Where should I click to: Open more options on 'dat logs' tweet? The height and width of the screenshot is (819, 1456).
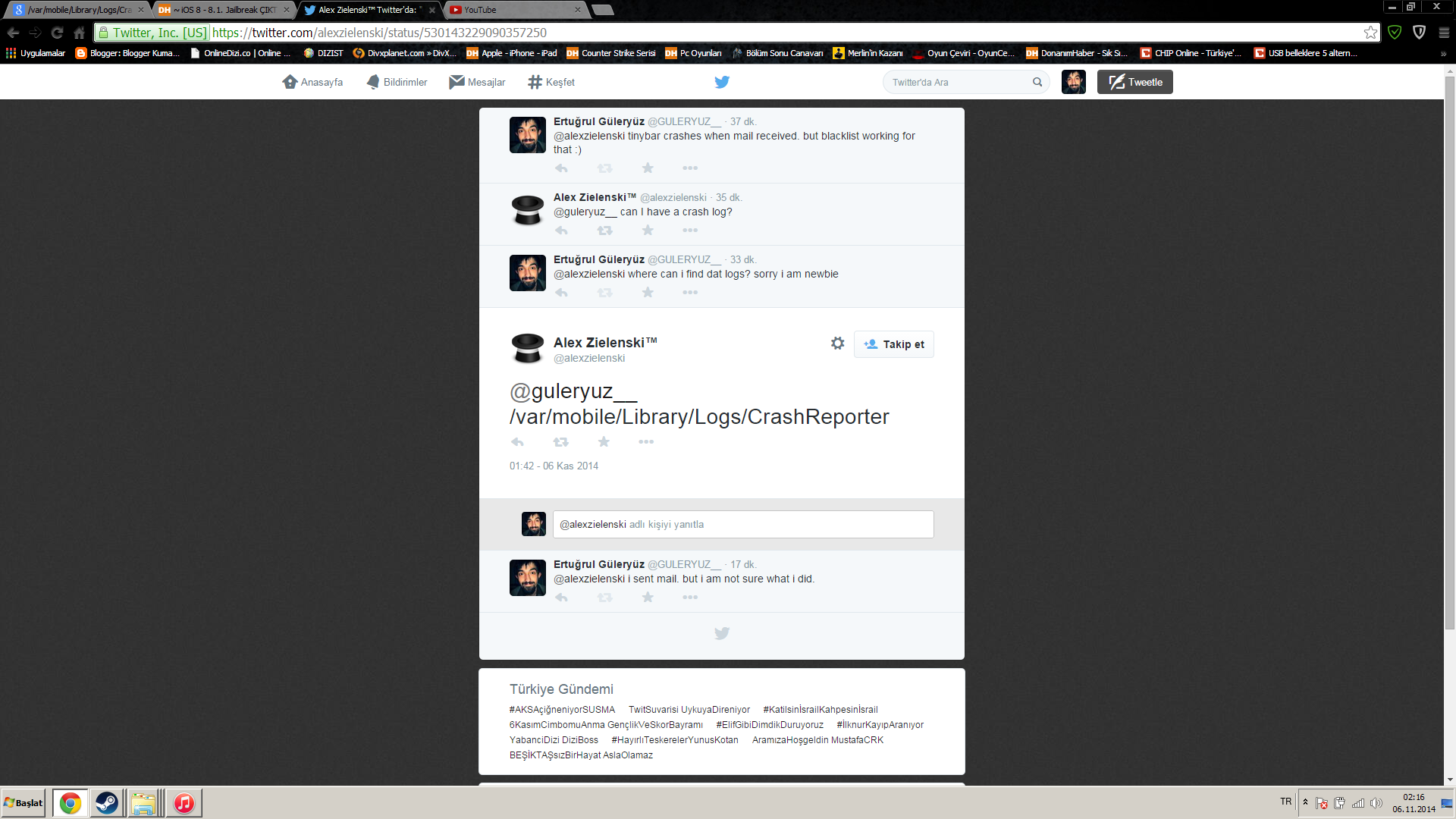point(690,293)
